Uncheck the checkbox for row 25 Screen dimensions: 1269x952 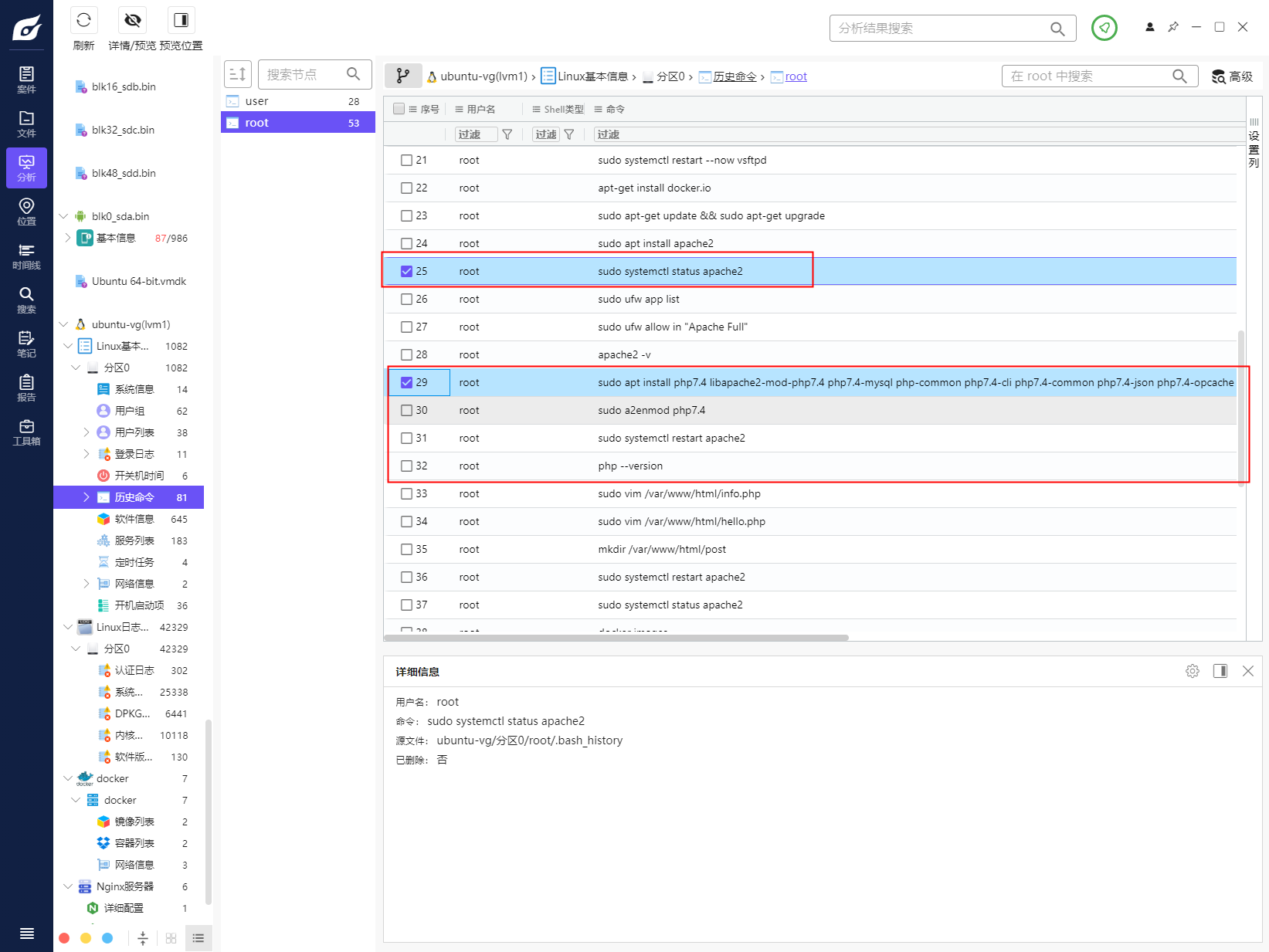coord(407,272)
